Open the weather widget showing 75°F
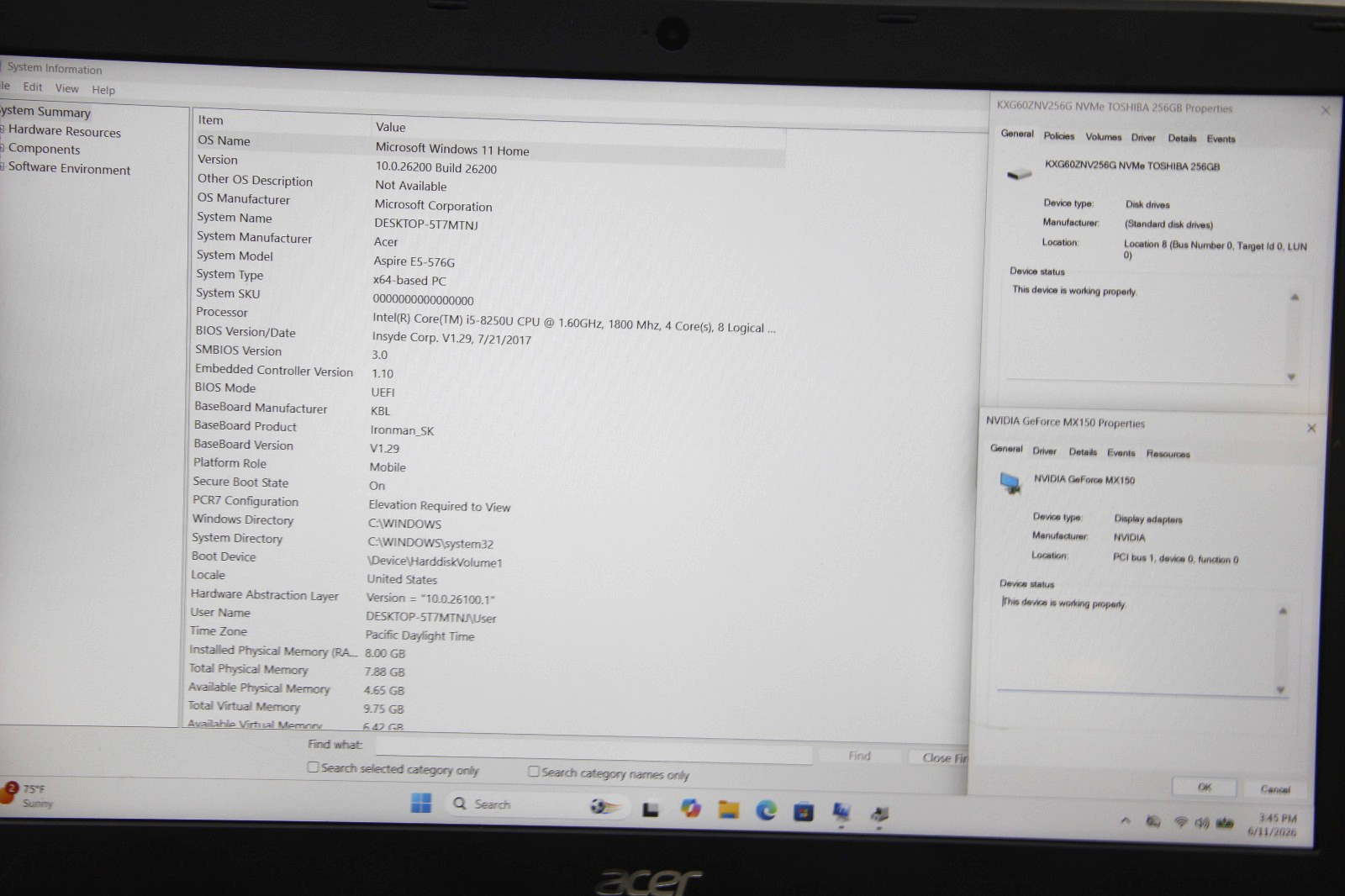The height and width of the screenshot is (896, 1345). point(29,795)
